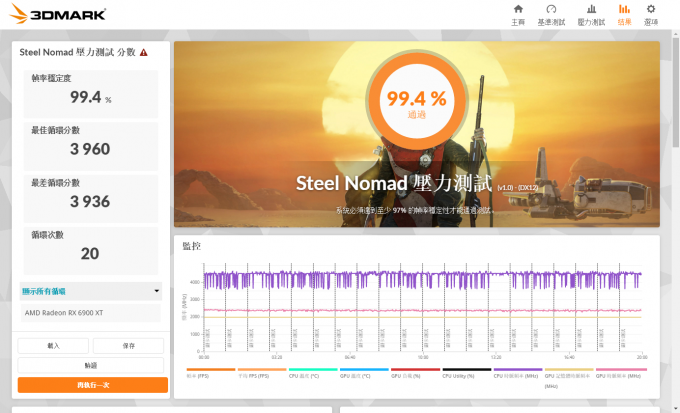
Task: Click the wide white button below 載入
Action: coord(91,365)
